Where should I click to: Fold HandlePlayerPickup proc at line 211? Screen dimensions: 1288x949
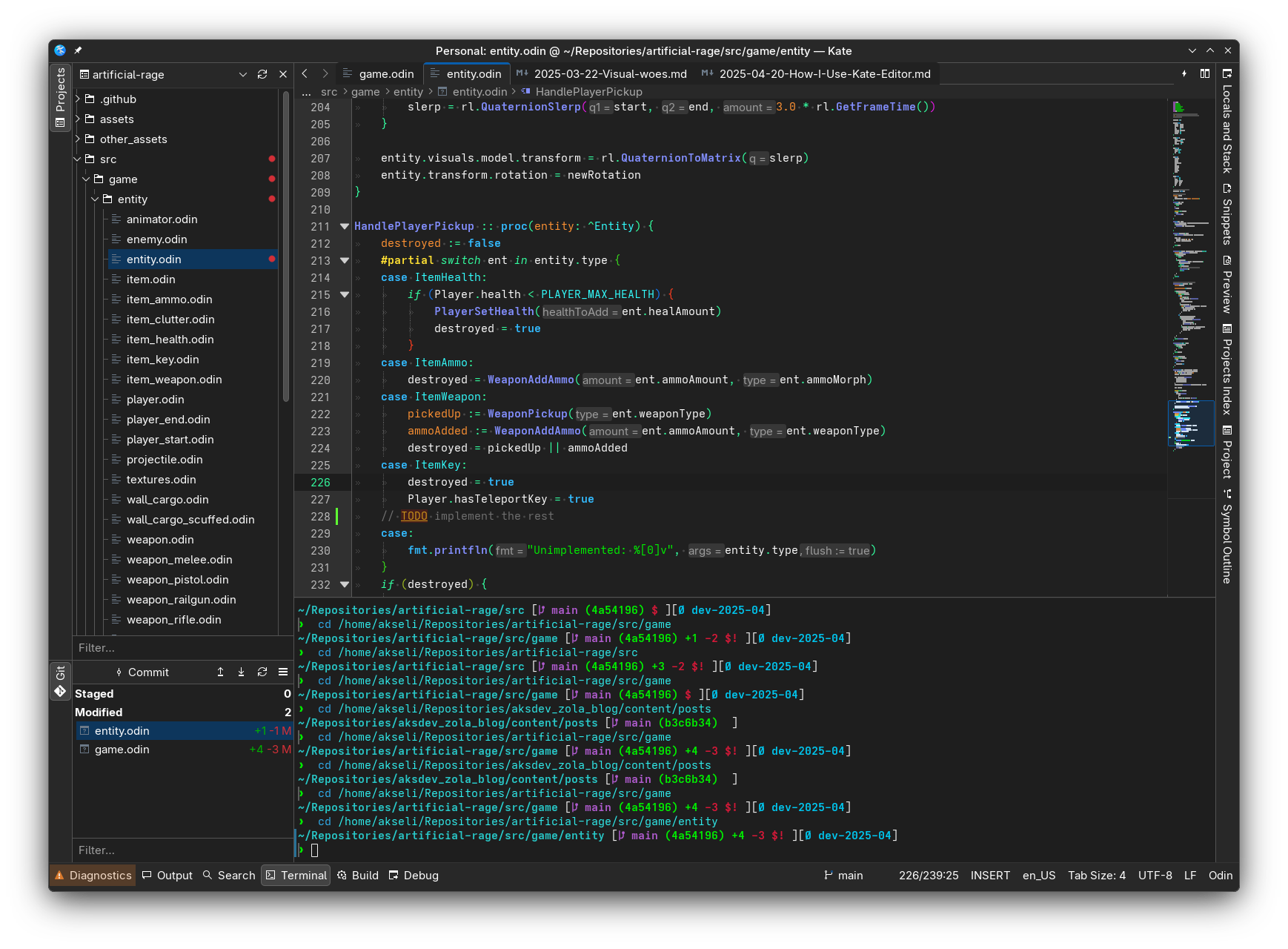point(345,226)
